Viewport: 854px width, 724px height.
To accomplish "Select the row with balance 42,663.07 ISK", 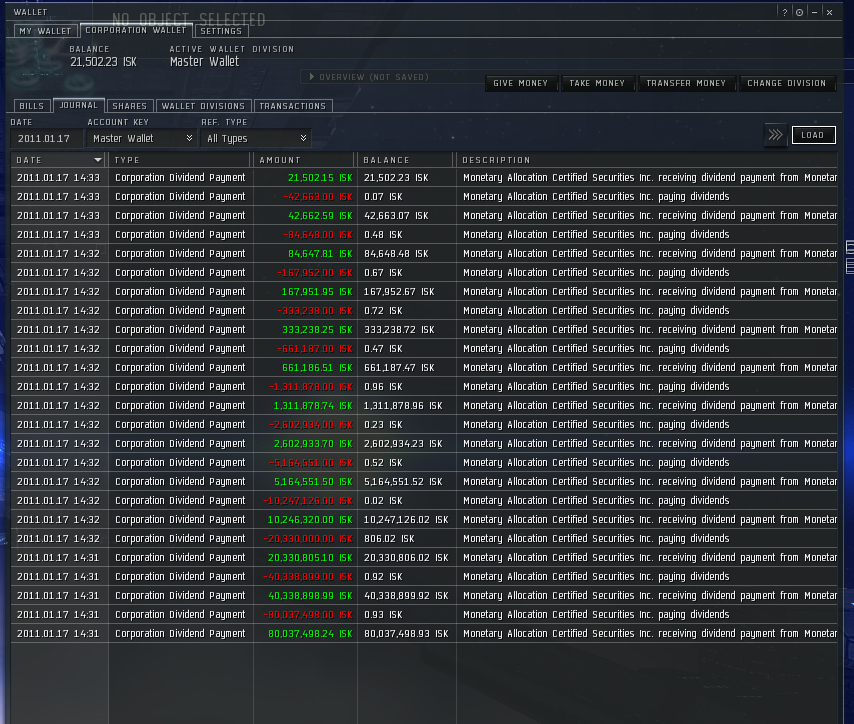I will tap(424, 216).
